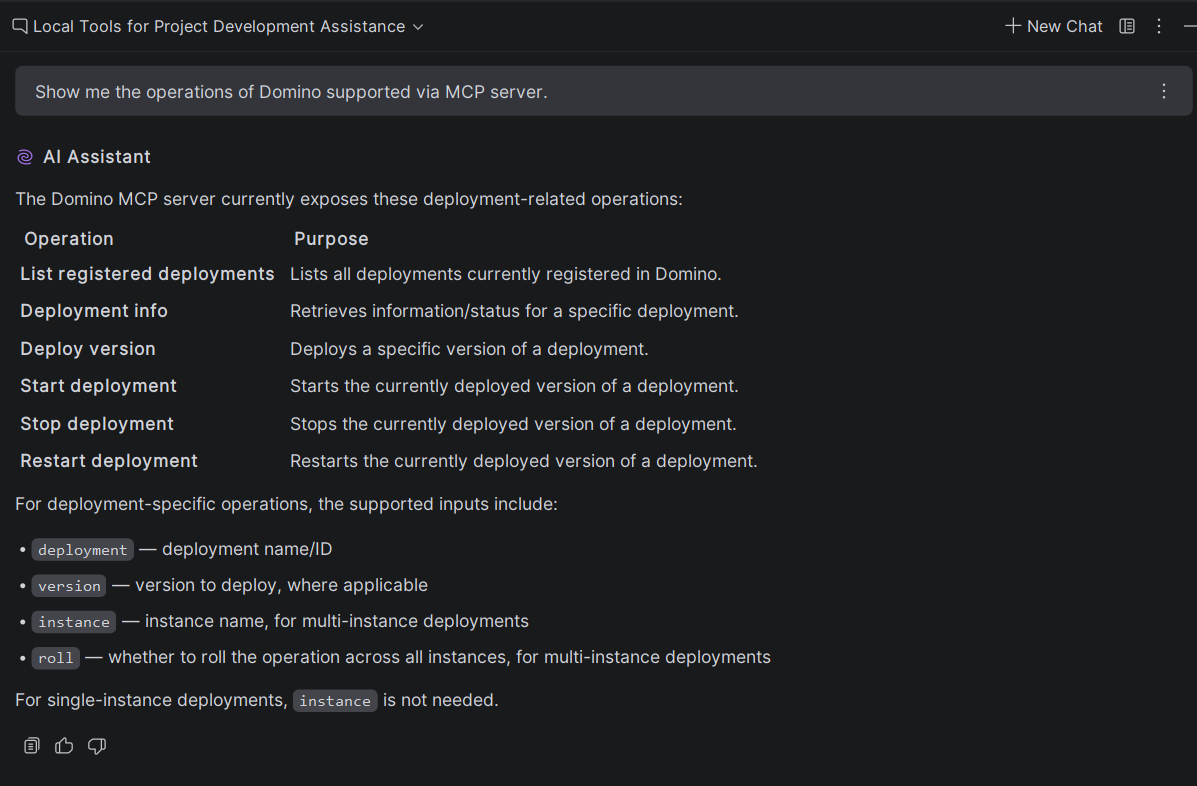
Task: Click the text 'deployment name/ID'
Action: tap(247, 549)
